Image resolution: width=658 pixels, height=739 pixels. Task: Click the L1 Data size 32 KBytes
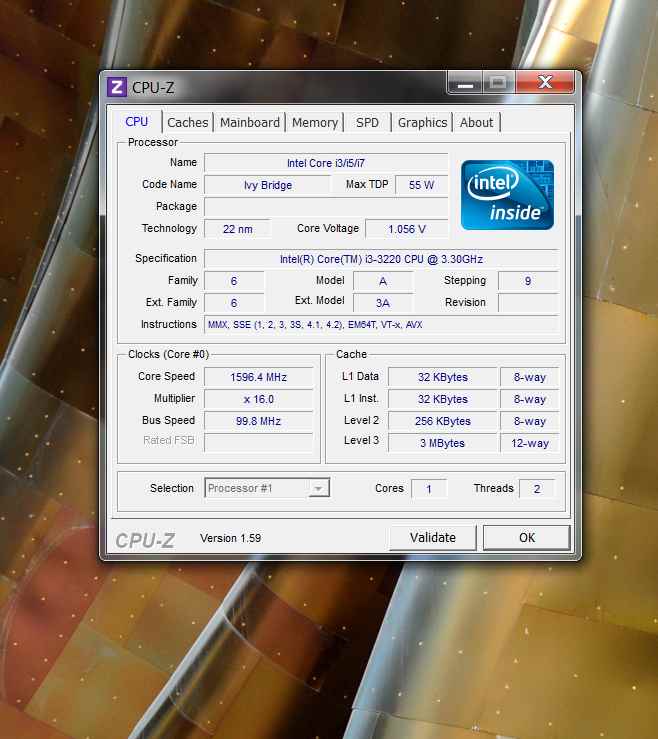click(443, 377)
